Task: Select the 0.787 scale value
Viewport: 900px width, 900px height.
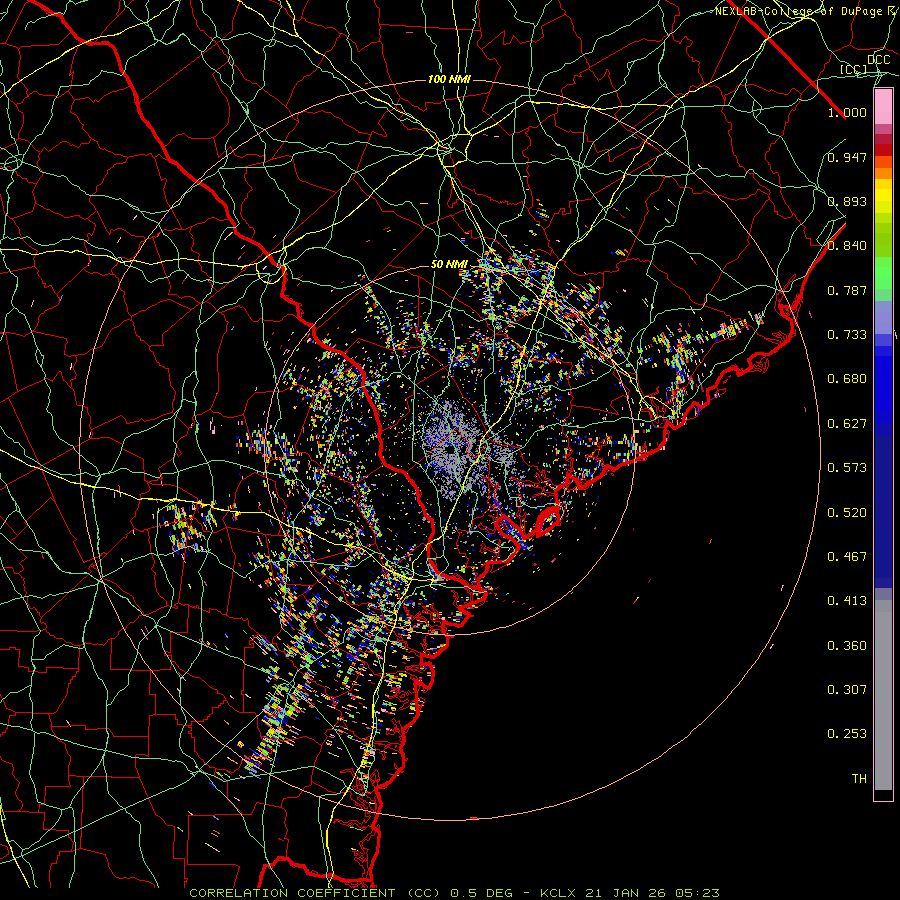Action: tap(847, 290)
